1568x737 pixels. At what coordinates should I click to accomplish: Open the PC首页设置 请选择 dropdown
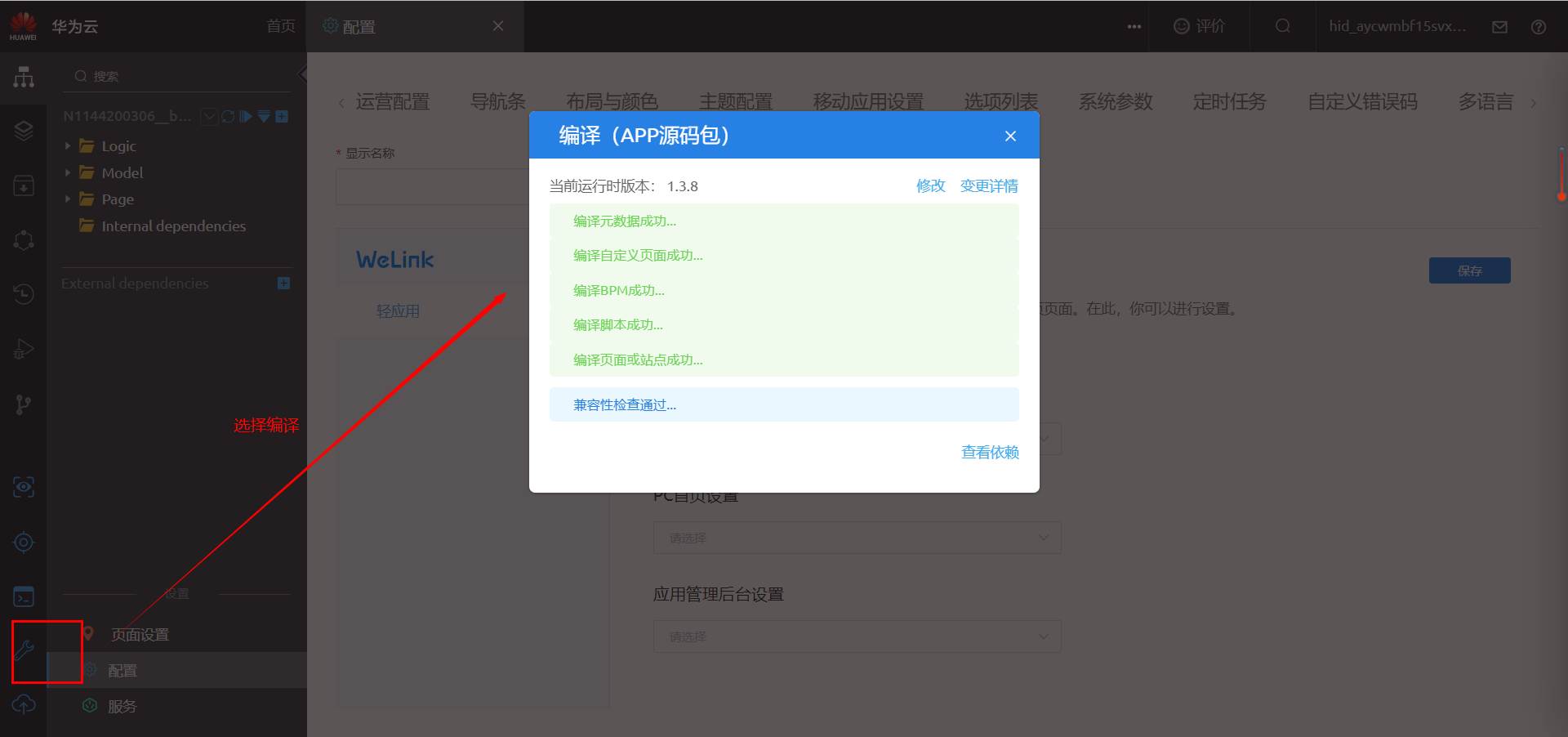857,538
